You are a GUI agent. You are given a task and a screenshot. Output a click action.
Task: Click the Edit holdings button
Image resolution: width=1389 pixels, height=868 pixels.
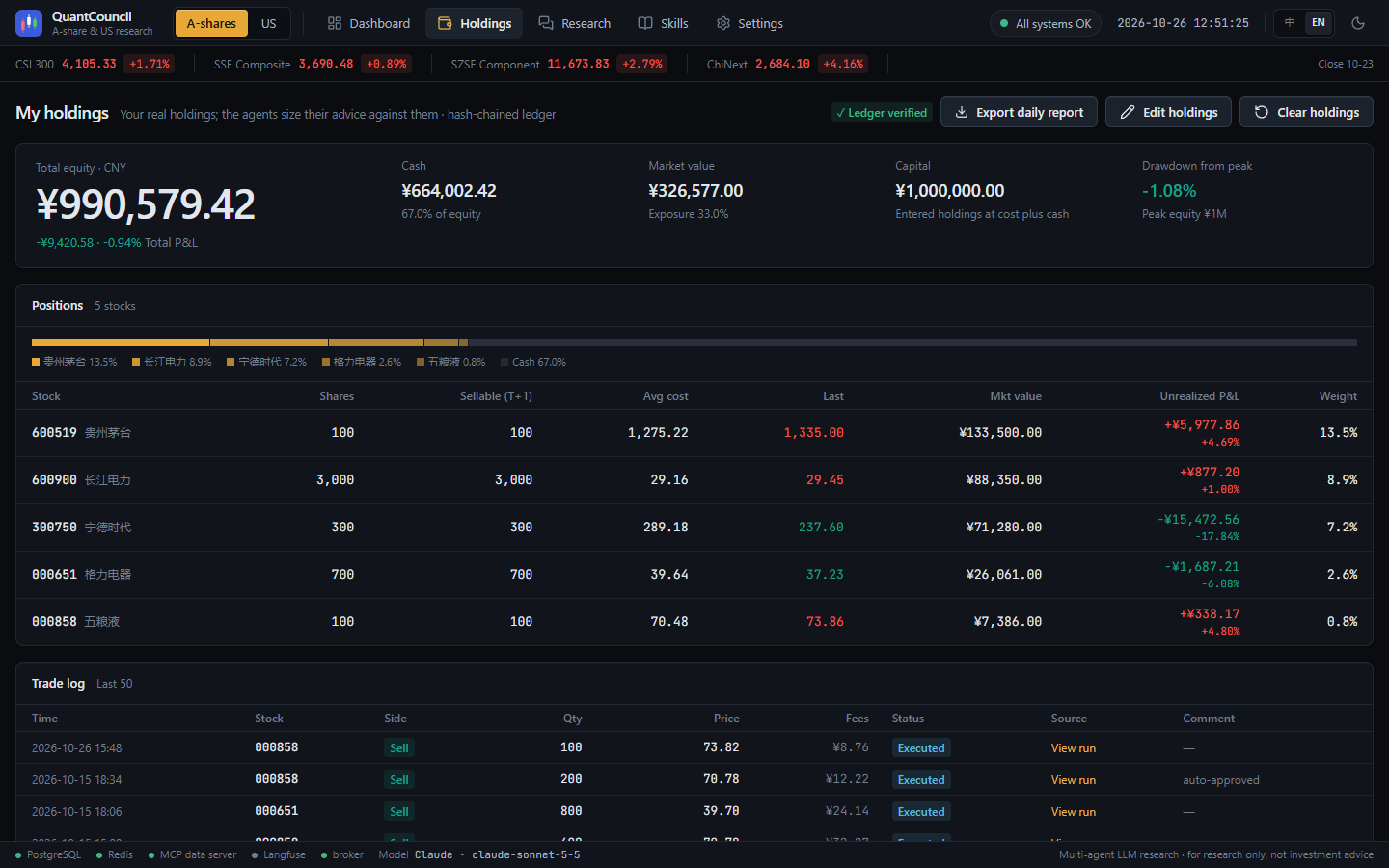[1168, 112]
